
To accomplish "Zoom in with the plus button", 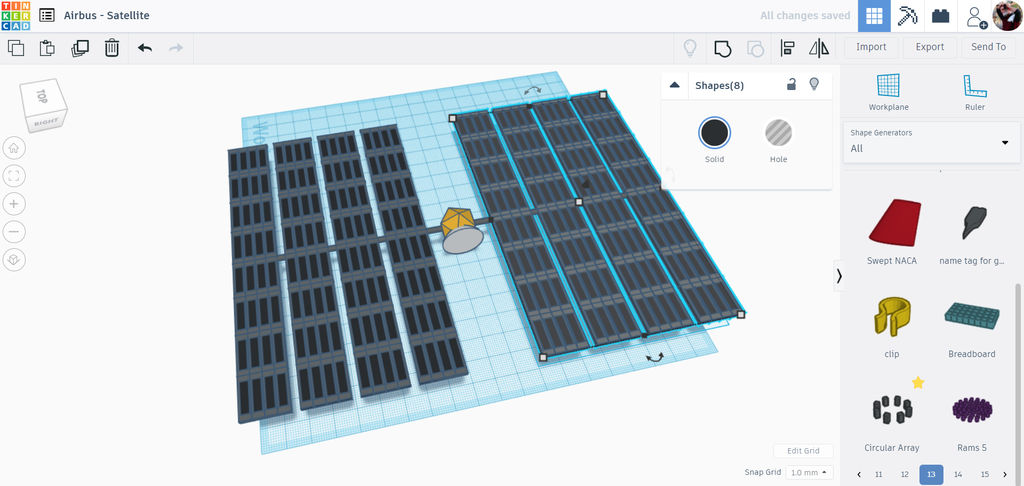I will (x=14, y=204).
